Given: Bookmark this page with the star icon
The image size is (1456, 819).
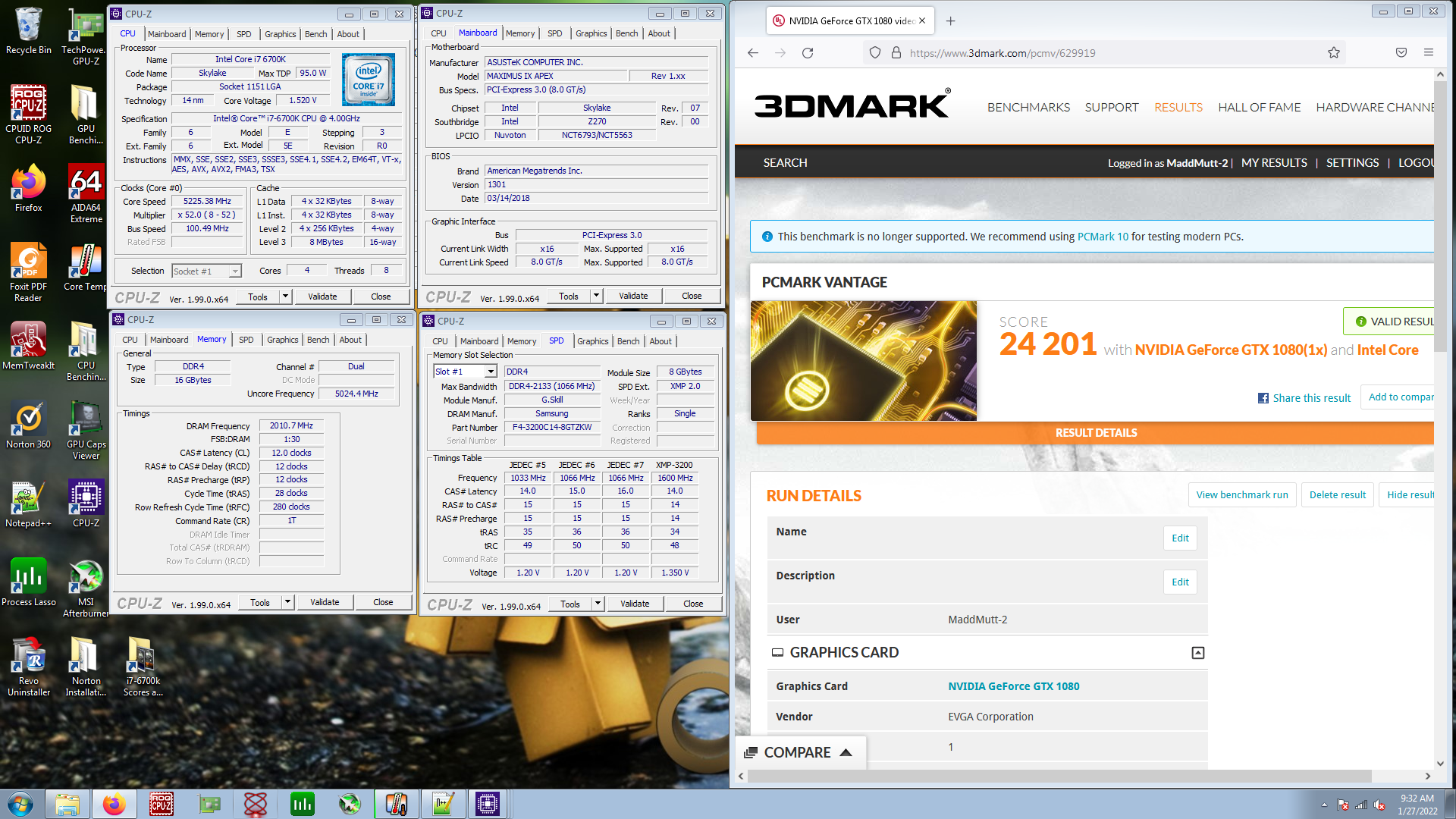Looking at the screenshot, I should point(1334,52).
